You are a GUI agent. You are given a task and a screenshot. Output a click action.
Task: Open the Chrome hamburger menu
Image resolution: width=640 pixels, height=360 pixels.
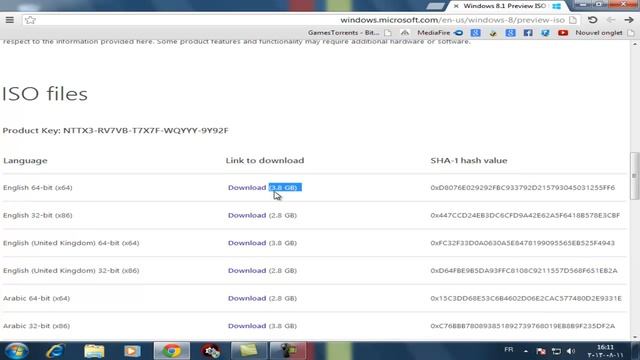tap(10, 20)
